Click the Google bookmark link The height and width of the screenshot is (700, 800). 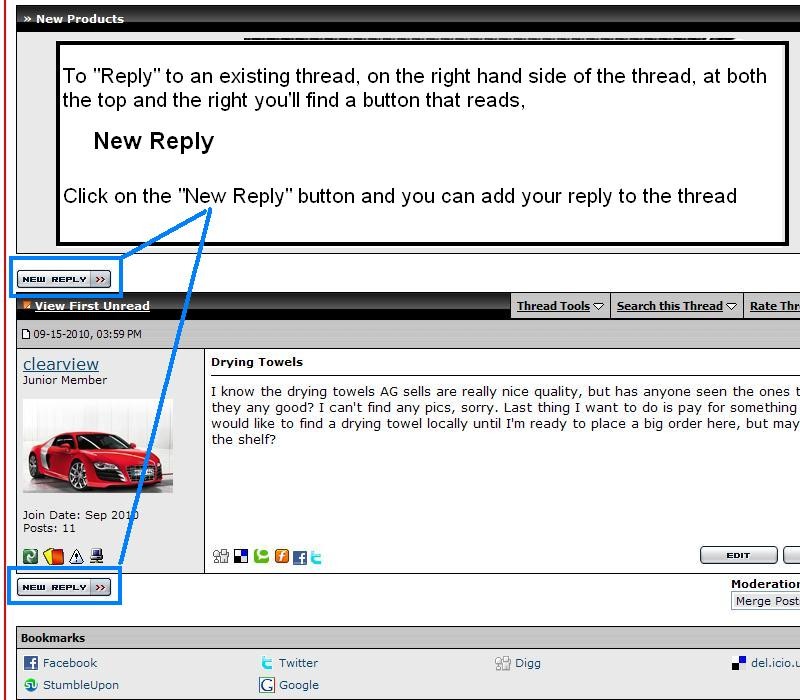tap(298, 685)
